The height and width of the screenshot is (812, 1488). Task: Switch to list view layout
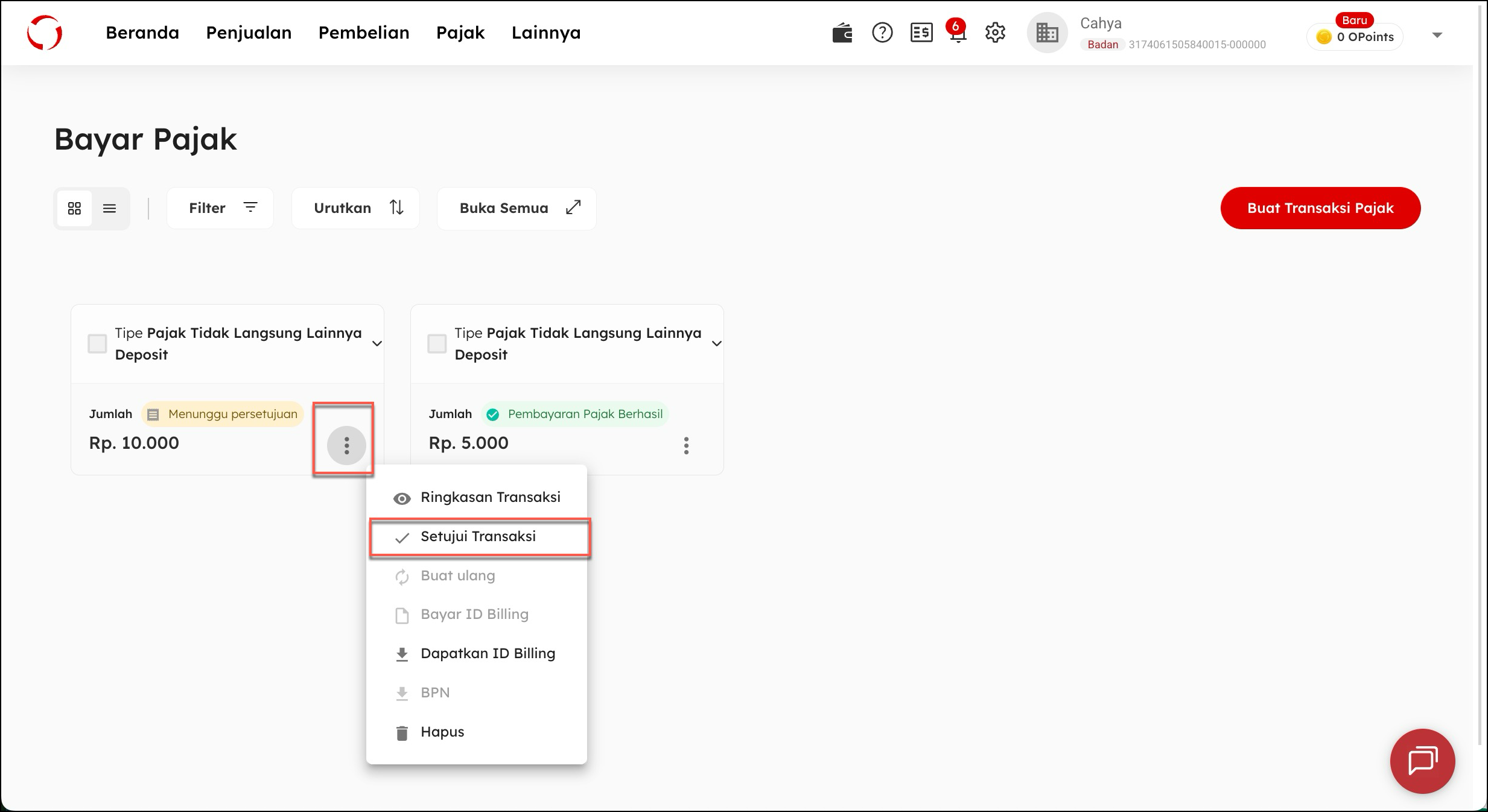coord(109,209)
